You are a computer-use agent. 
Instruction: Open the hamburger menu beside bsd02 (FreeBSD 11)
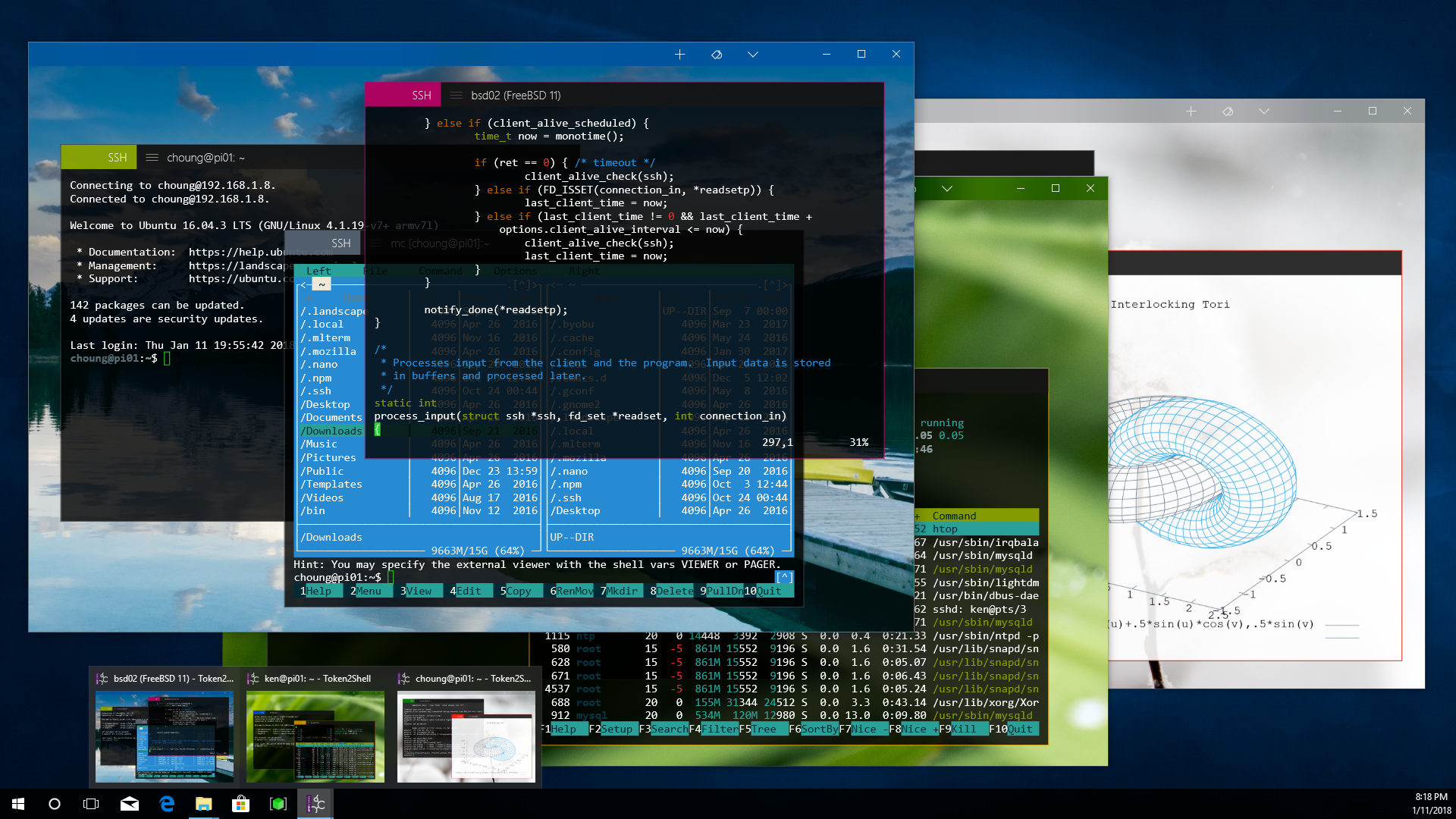click(456, 96)
